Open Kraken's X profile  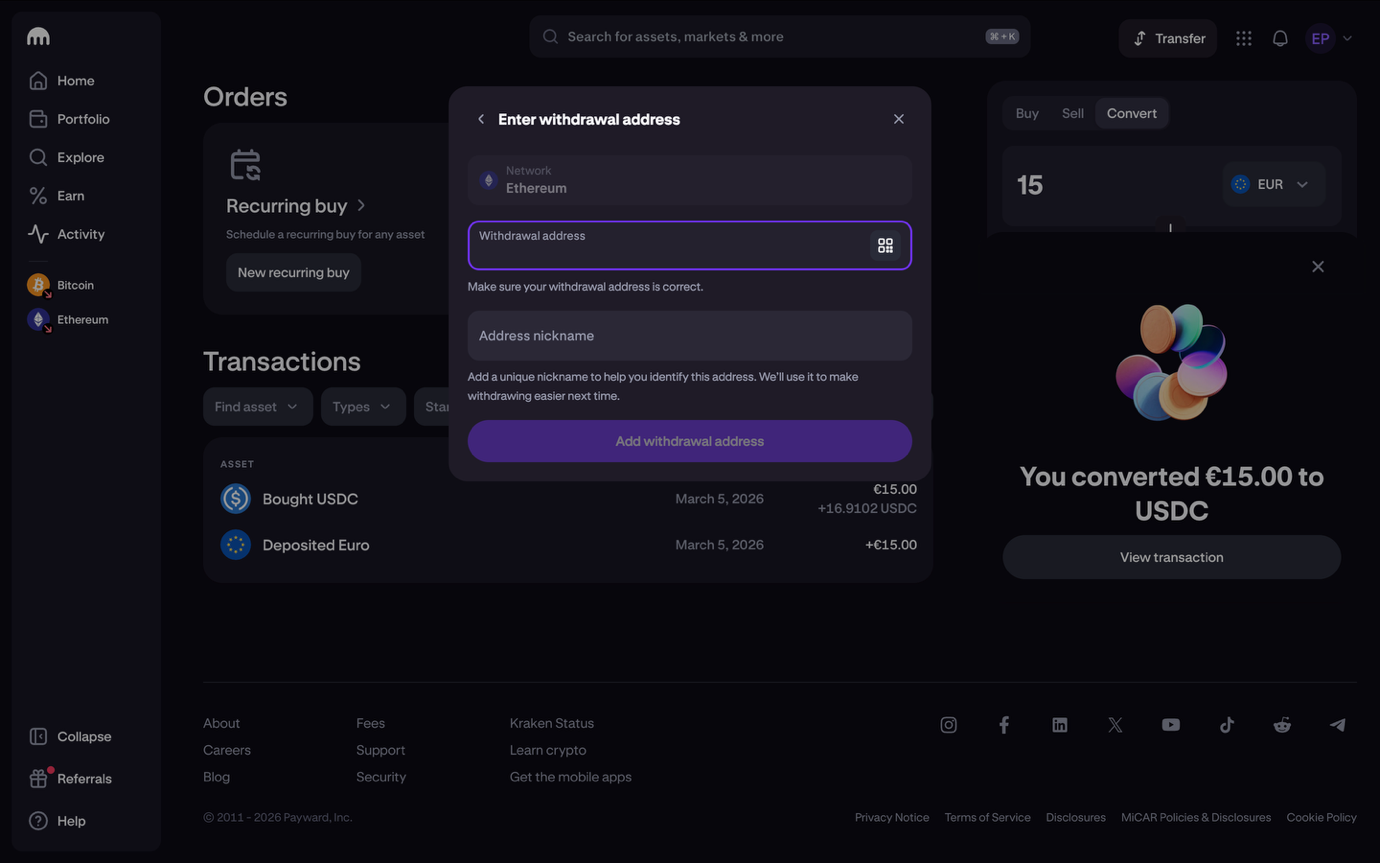pos(1115,725)
